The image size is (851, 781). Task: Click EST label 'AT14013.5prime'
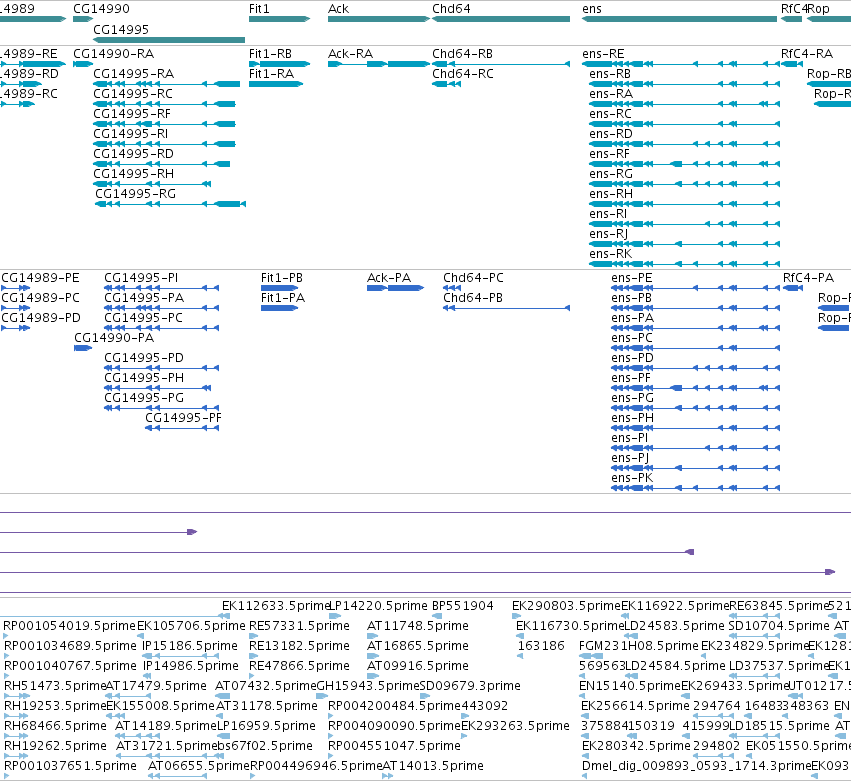433,766
